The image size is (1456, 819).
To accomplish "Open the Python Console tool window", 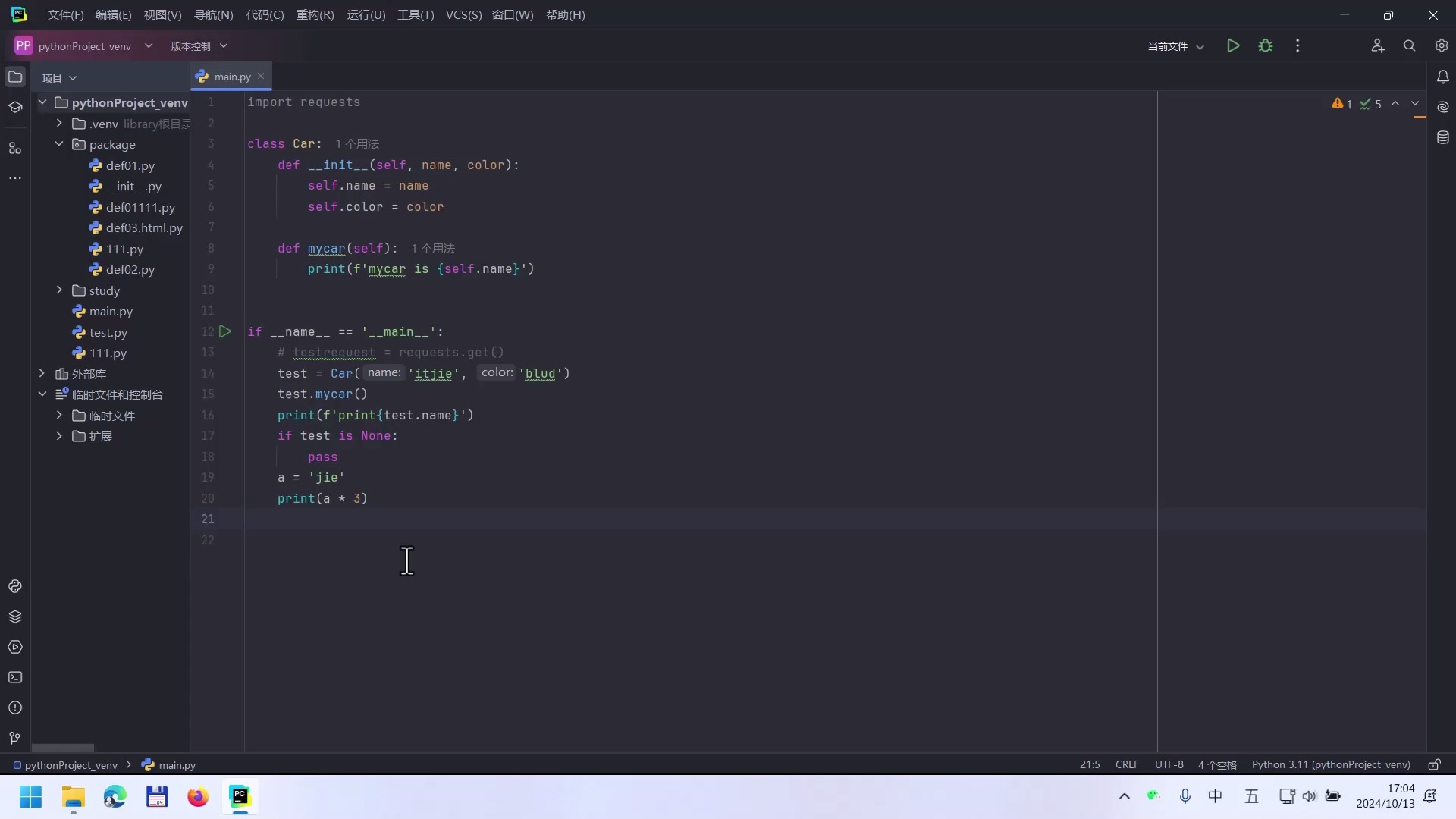I will pos(15,586).
